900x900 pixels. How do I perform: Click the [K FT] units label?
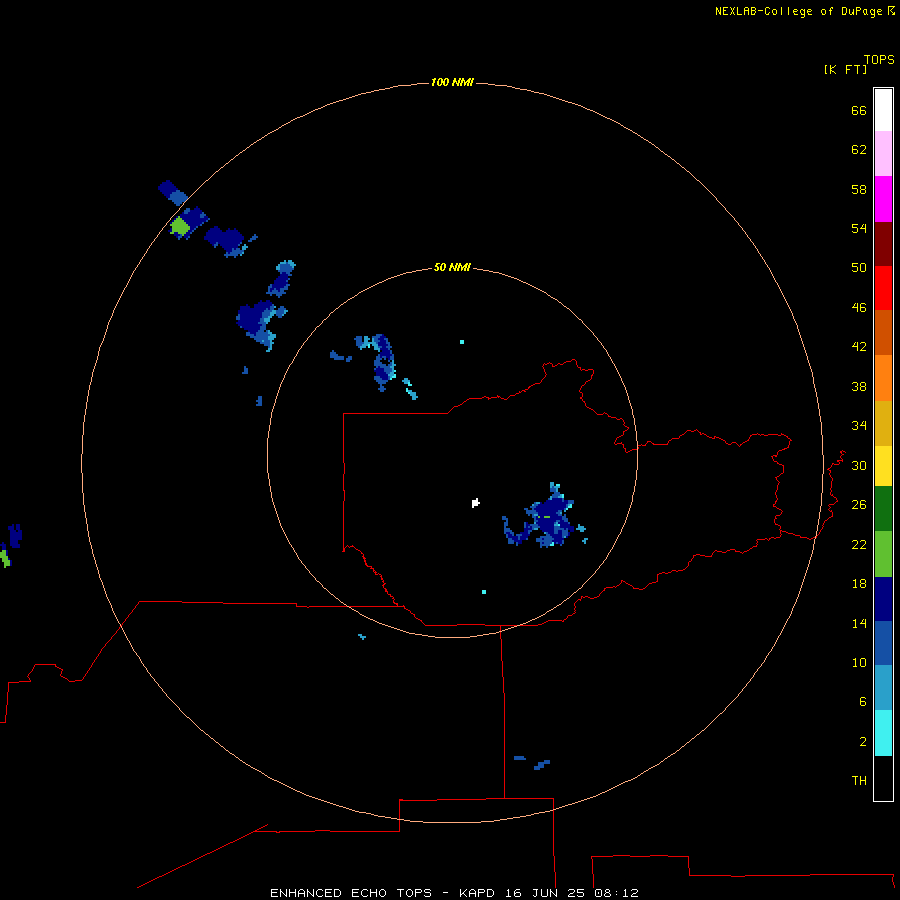[845, 69]
